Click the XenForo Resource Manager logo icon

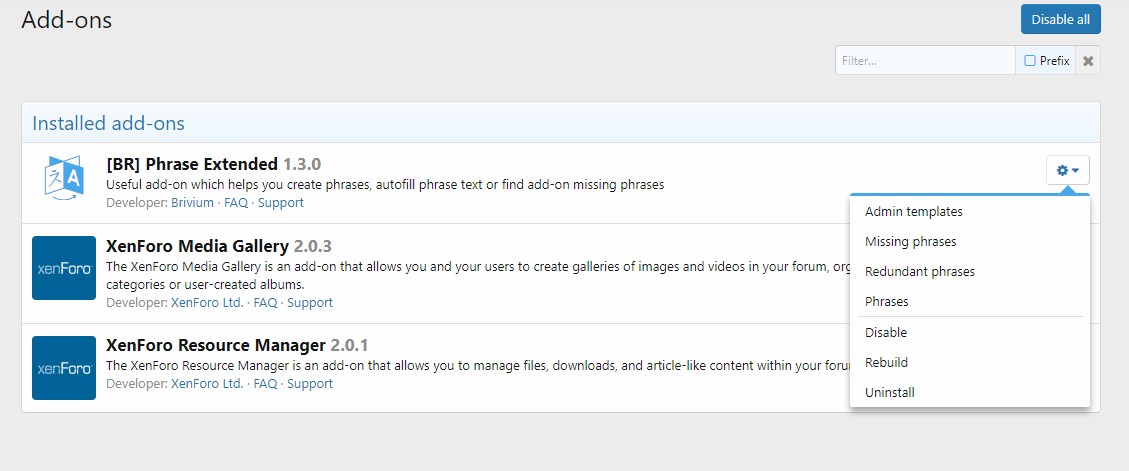pos(64,368)
